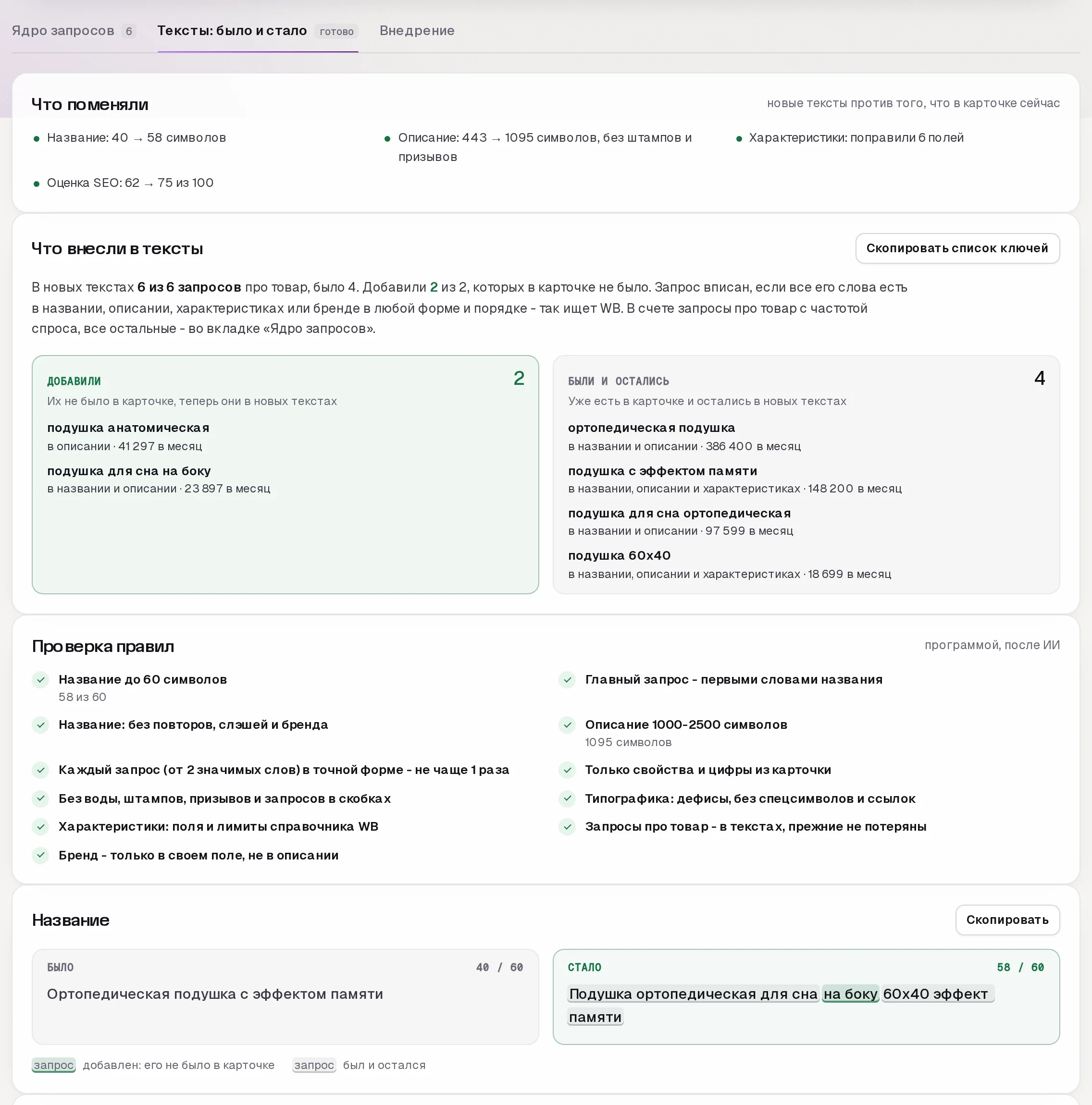
Task: Click «подушка с эффектом памяти» query
Action: (x=662, y=471)
